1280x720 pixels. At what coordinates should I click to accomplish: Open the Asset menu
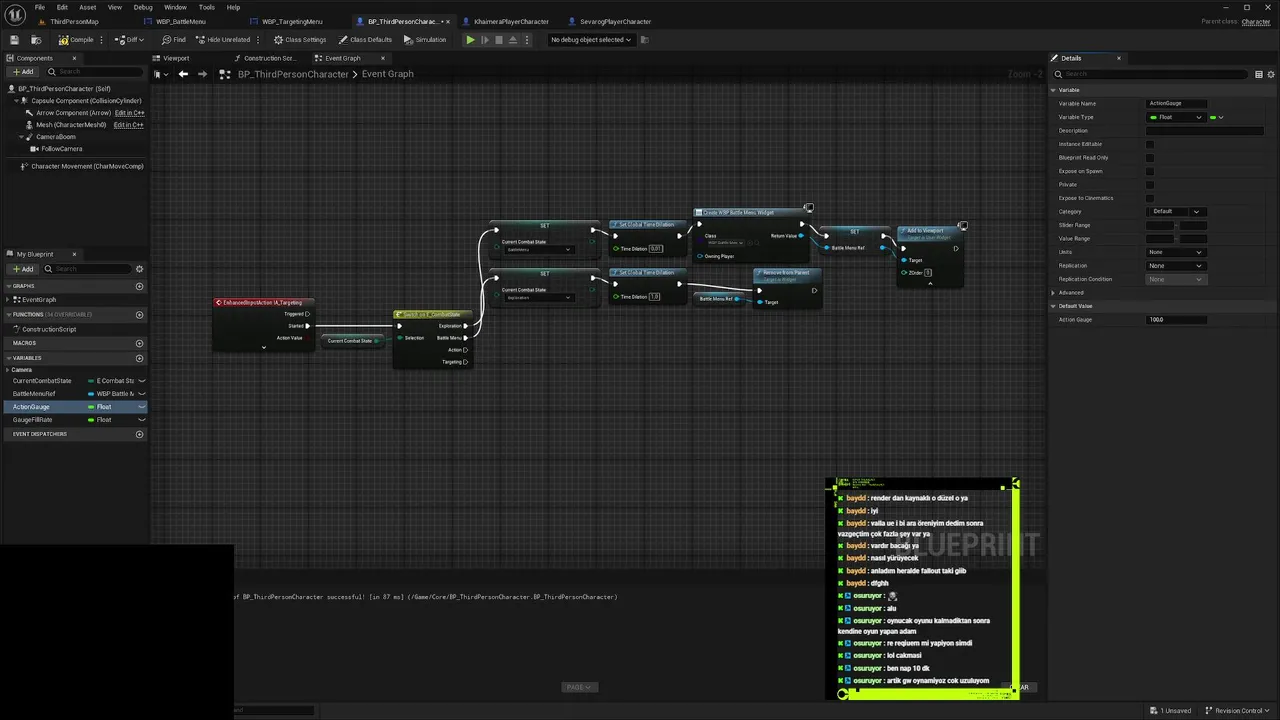click(x=88, y=7)
